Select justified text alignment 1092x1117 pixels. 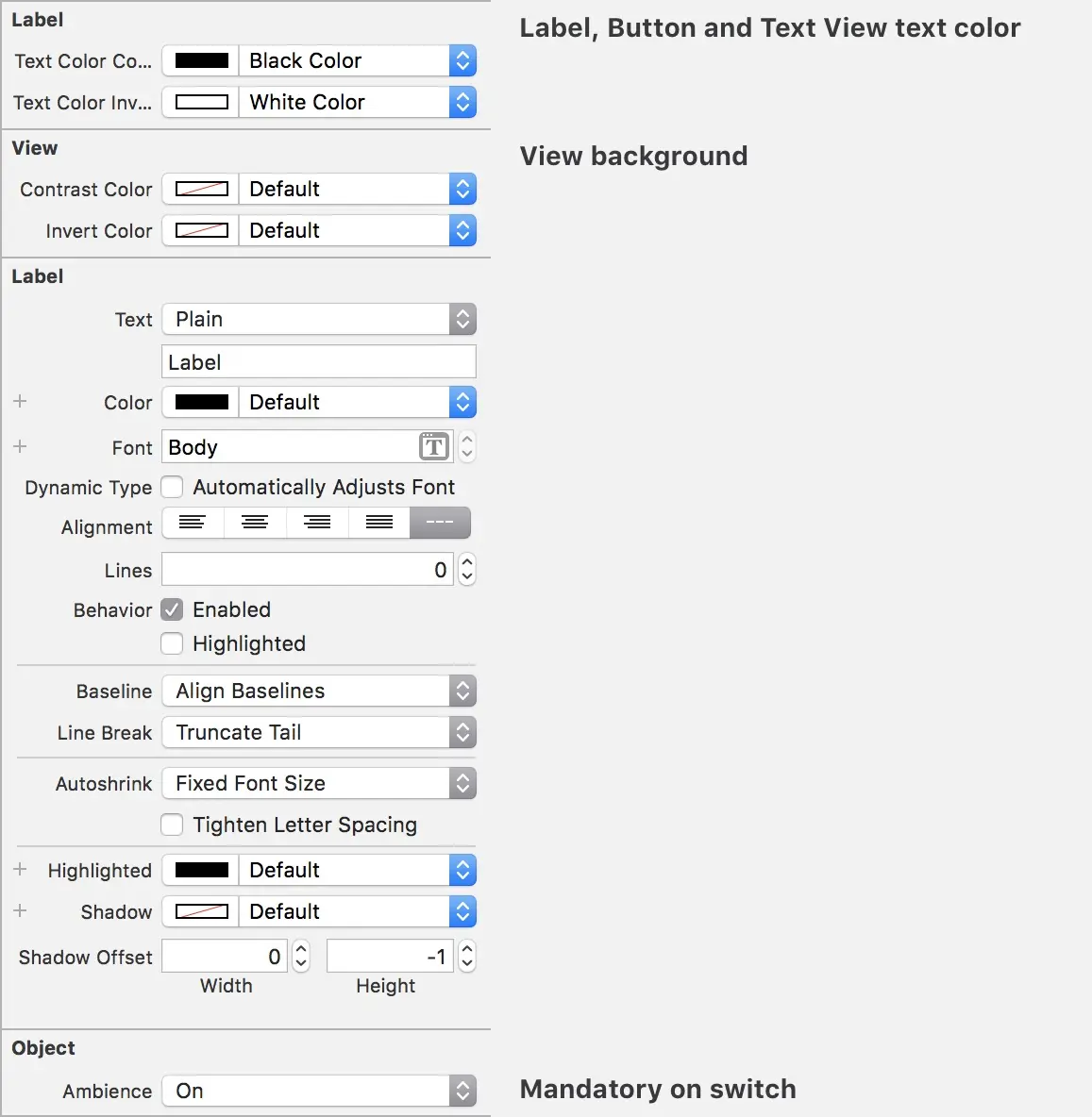378,523
